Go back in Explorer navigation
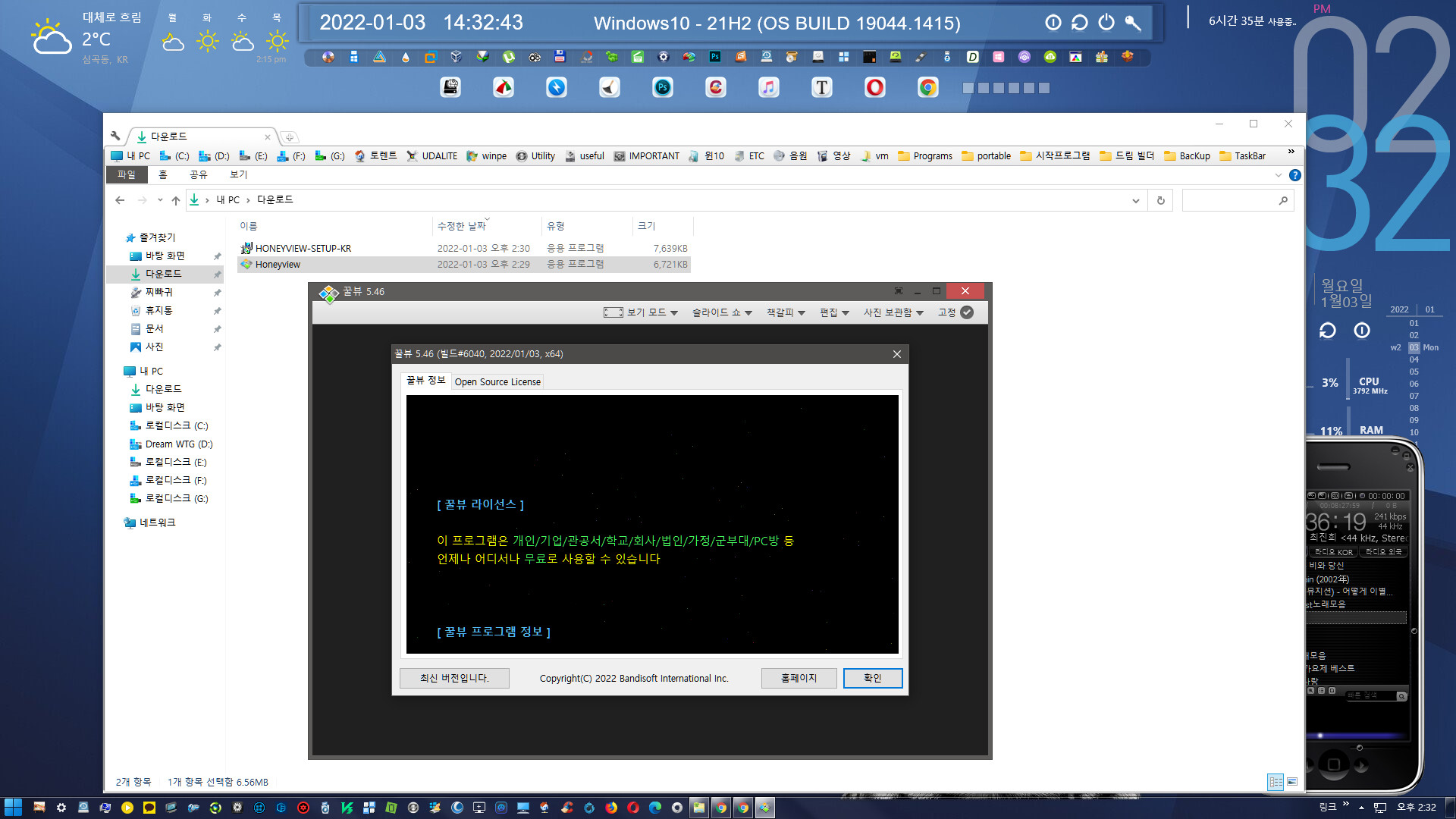The image size is (1456, 819). (120, 200)
